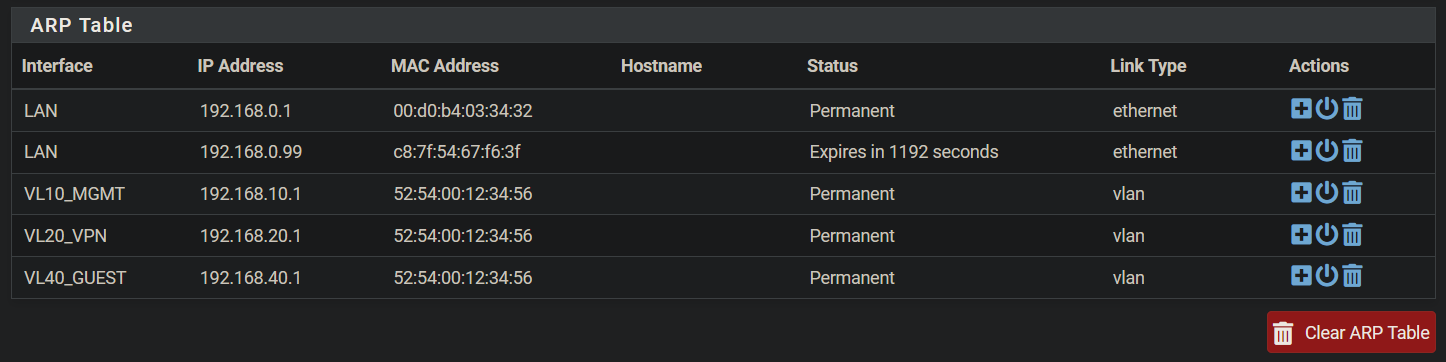
Task: Click plus icon for 192.168.0.99 row
Action: [1301, 151]
